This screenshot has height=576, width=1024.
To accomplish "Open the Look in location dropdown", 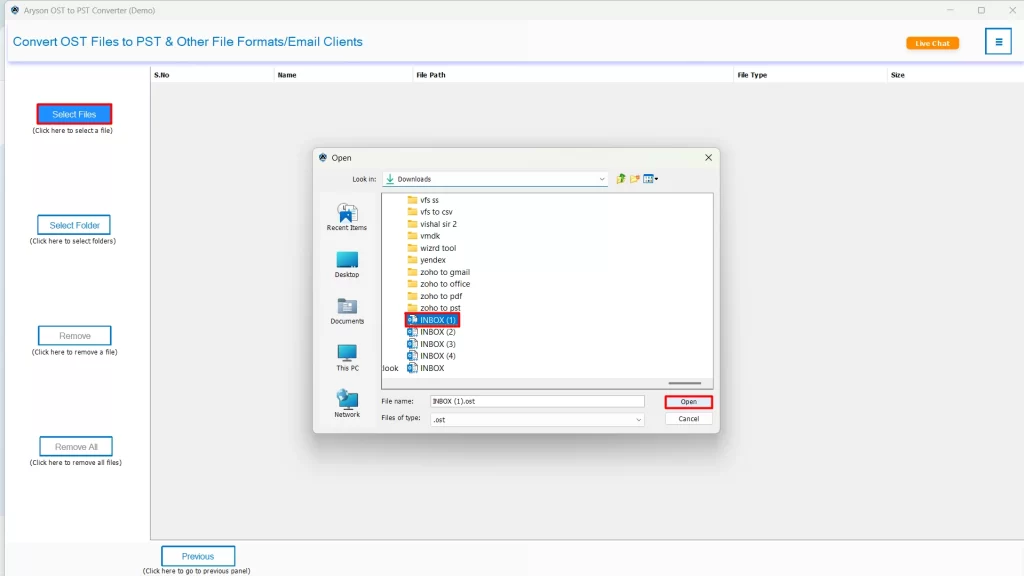I will click(602, 179).
